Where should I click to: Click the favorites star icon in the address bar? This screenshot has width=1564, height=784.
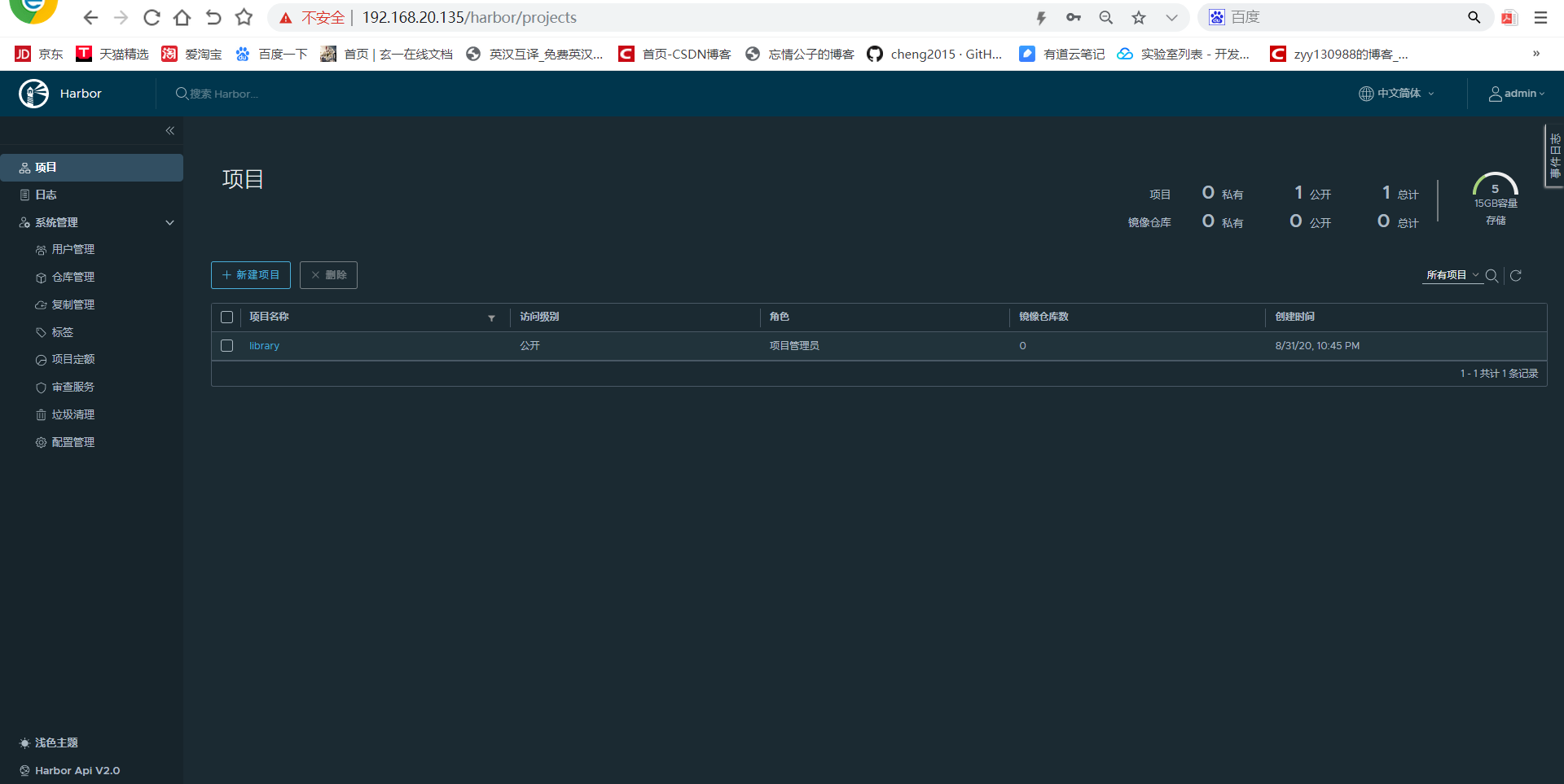1139,17
